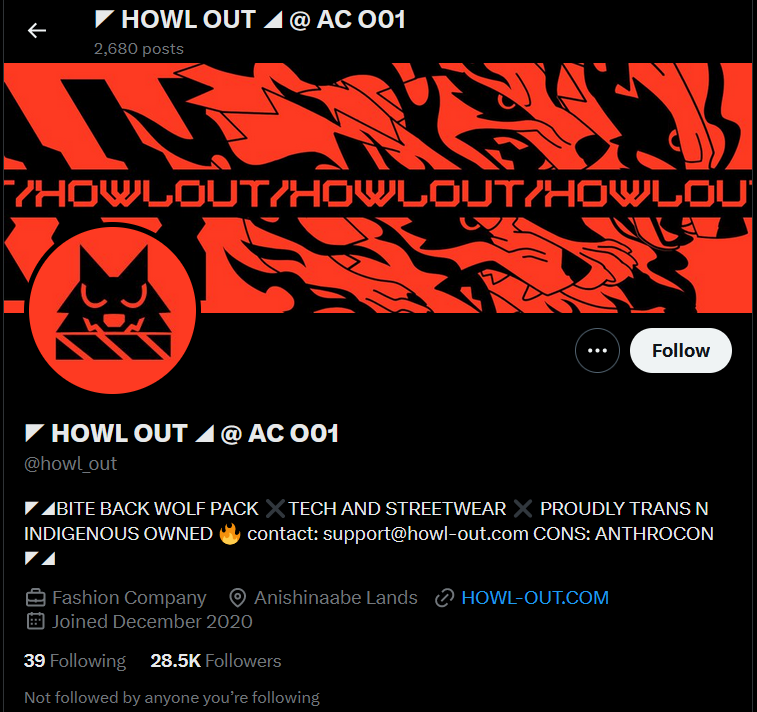Click the calendar joined date icon
757x712 pixels.
(x=36, y=621)
